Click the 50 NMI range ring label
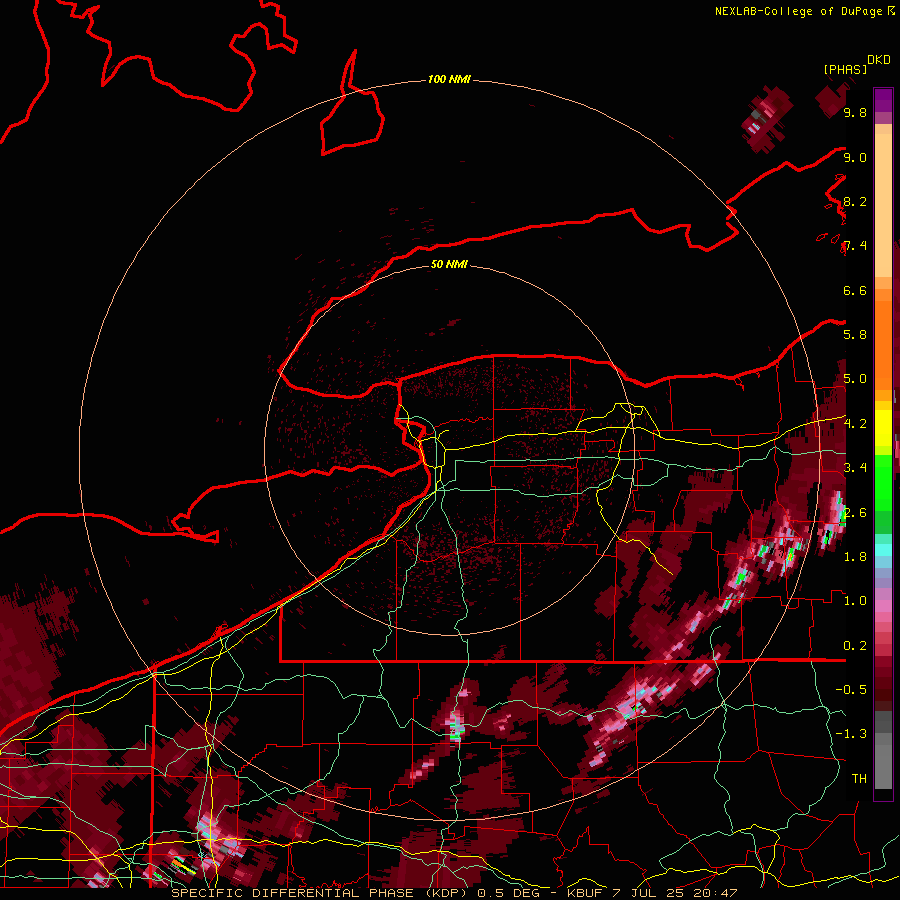The height and width of the screenshot is (900, 900). pyautogui.click(x=449, y=264)
